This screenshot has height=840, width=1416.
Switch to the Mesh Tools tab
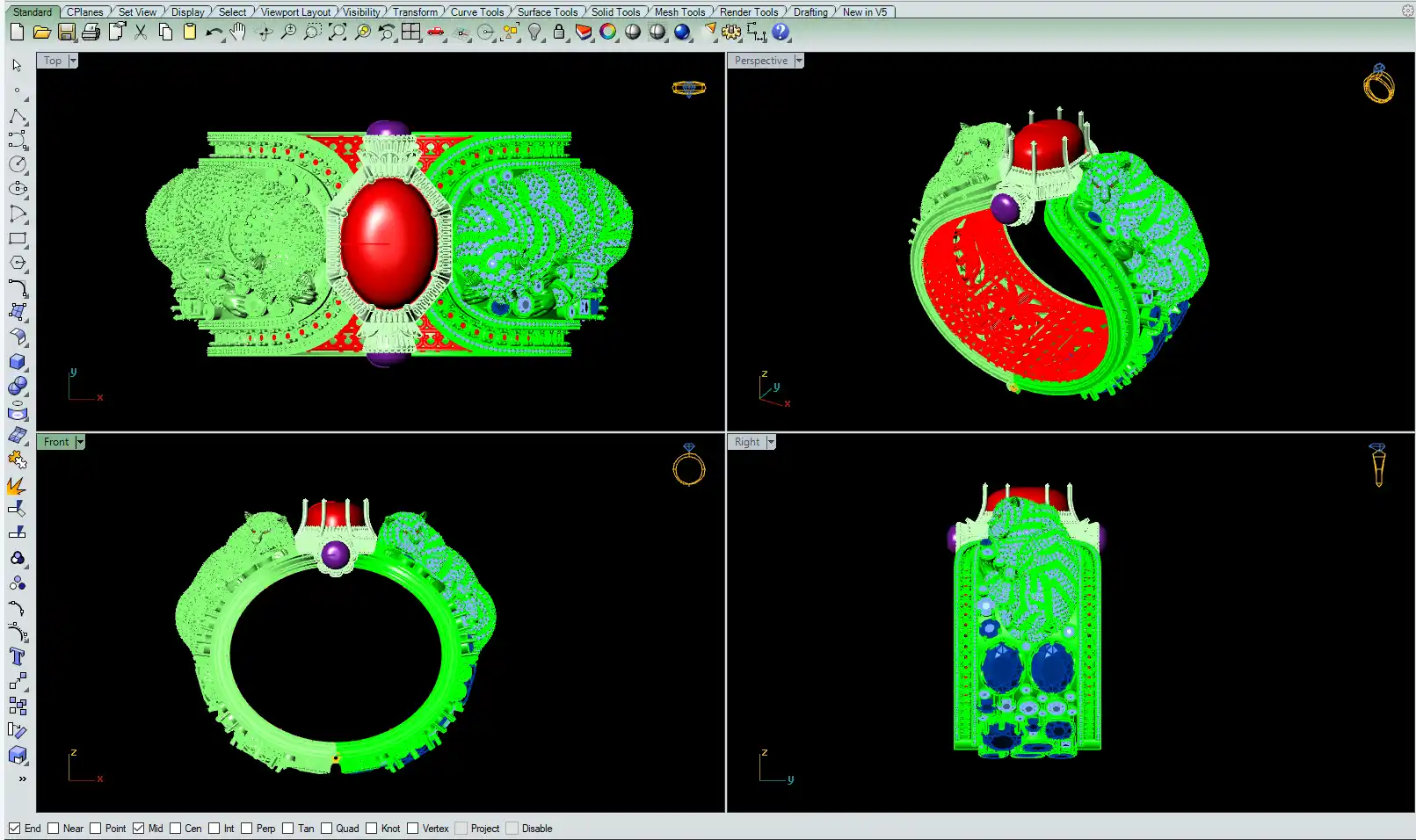point(679,11)
